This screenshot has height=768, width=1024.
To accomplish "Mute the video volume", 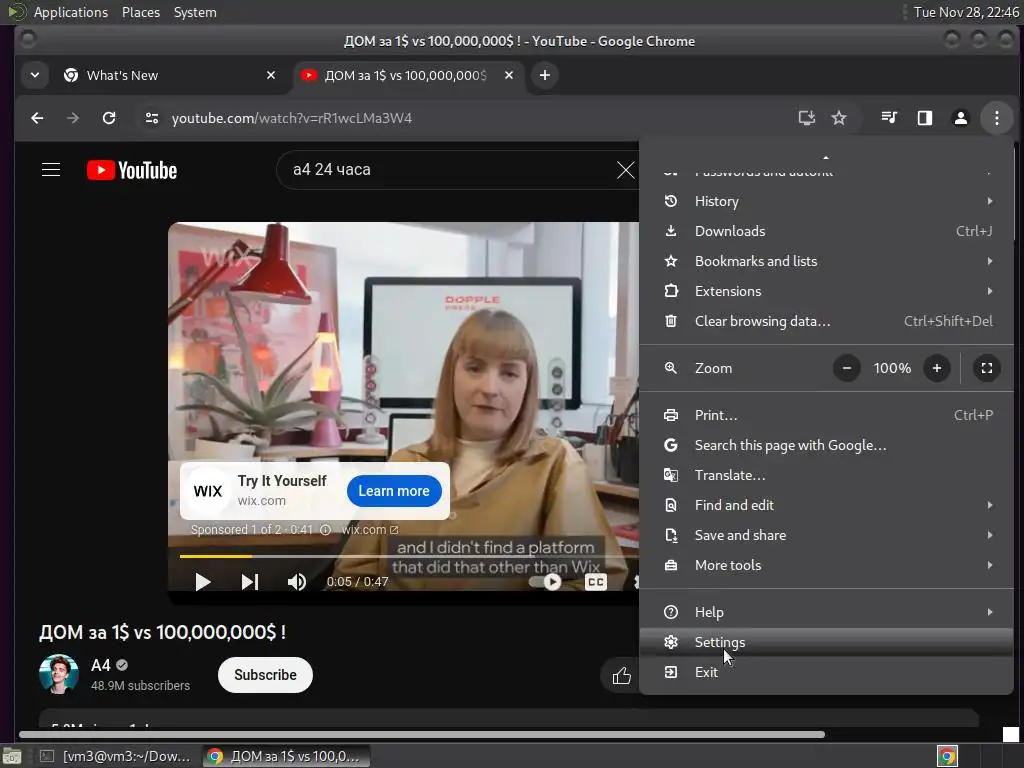I will point(296,582).
